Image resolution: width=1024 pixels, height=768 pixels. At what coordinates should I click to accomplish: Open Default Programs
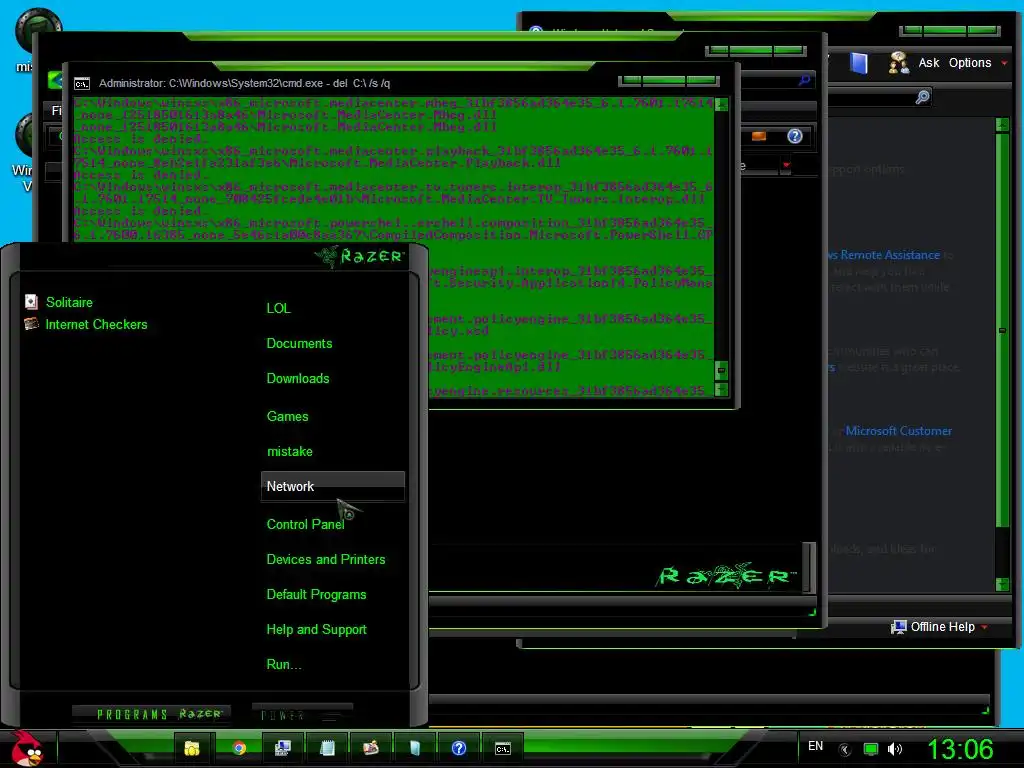316,595
